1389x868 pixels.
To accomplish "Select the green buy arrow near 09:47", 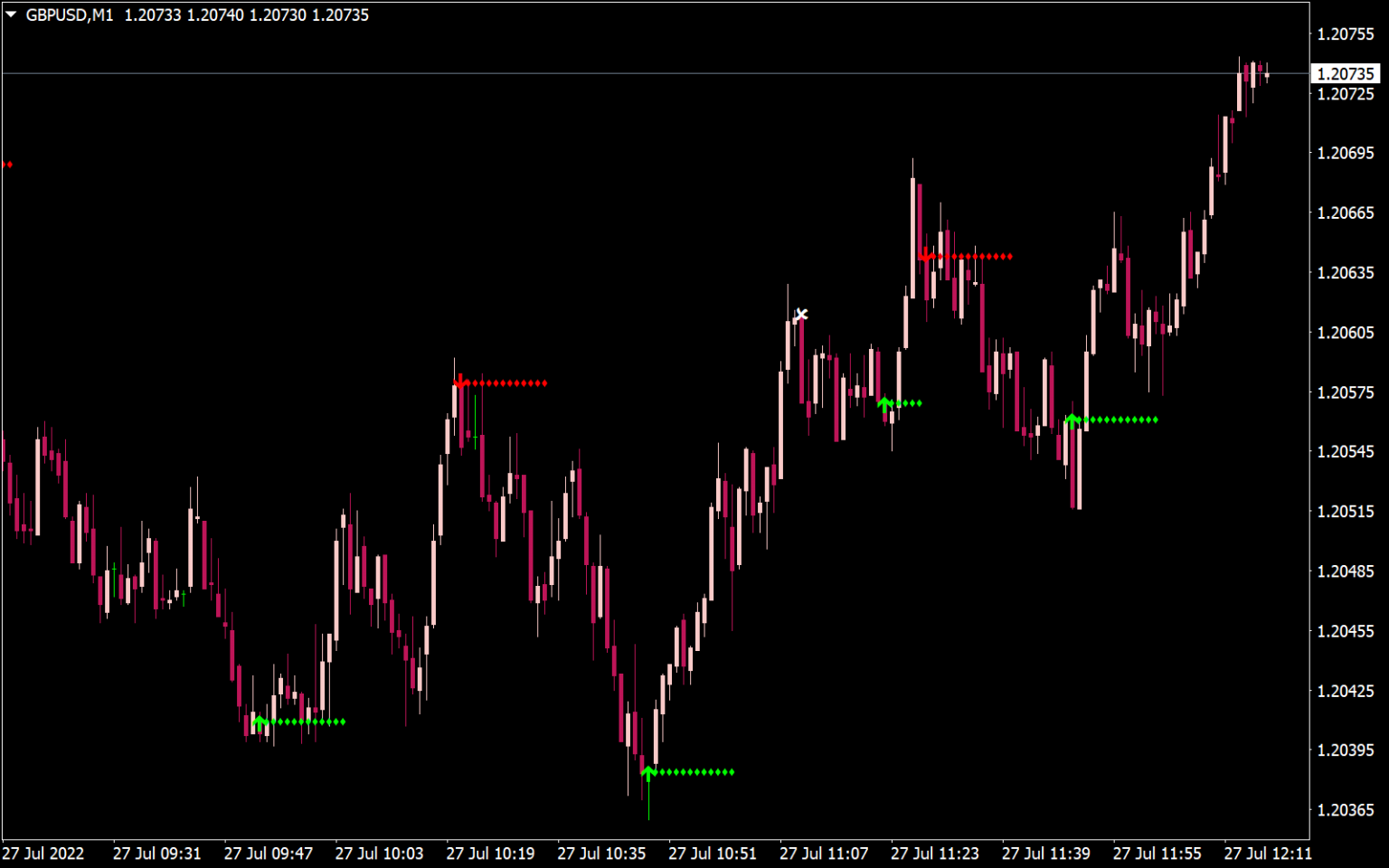I will point(260,722).
